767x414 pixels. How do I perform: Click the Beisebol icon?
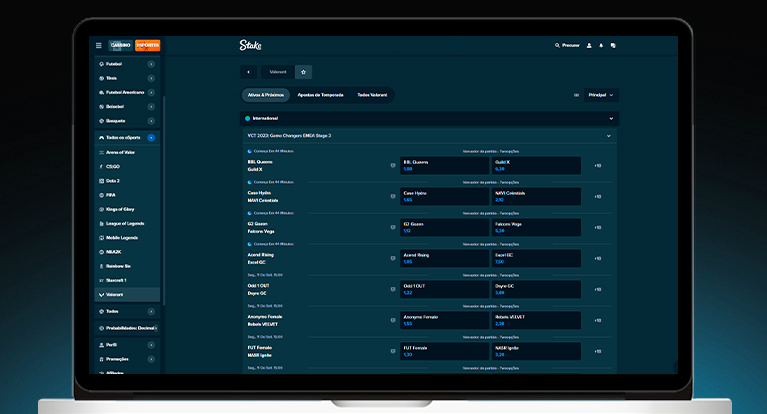point(101,107)
